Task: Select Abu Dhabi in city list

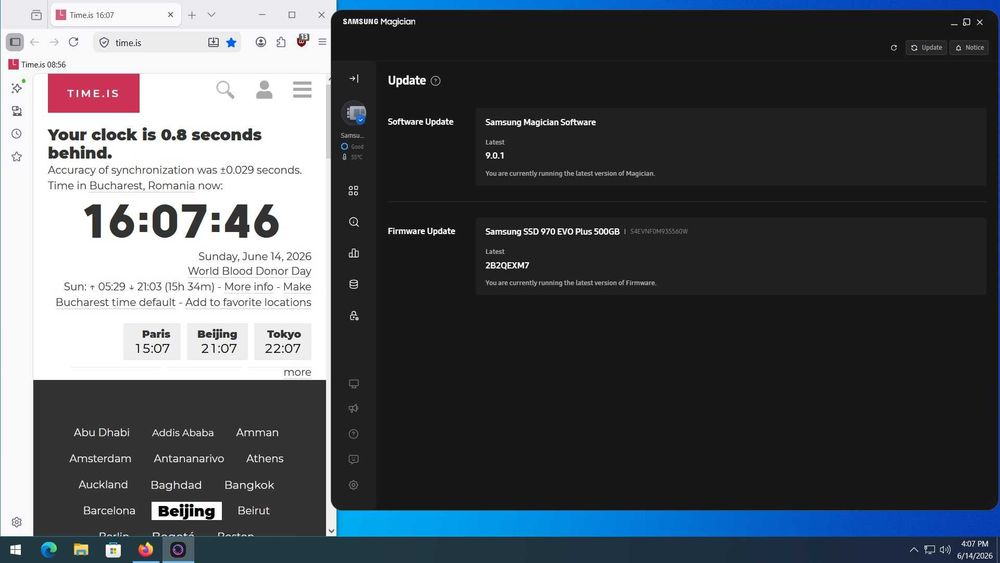Action: pyautogui.click(x=101, y=432)
